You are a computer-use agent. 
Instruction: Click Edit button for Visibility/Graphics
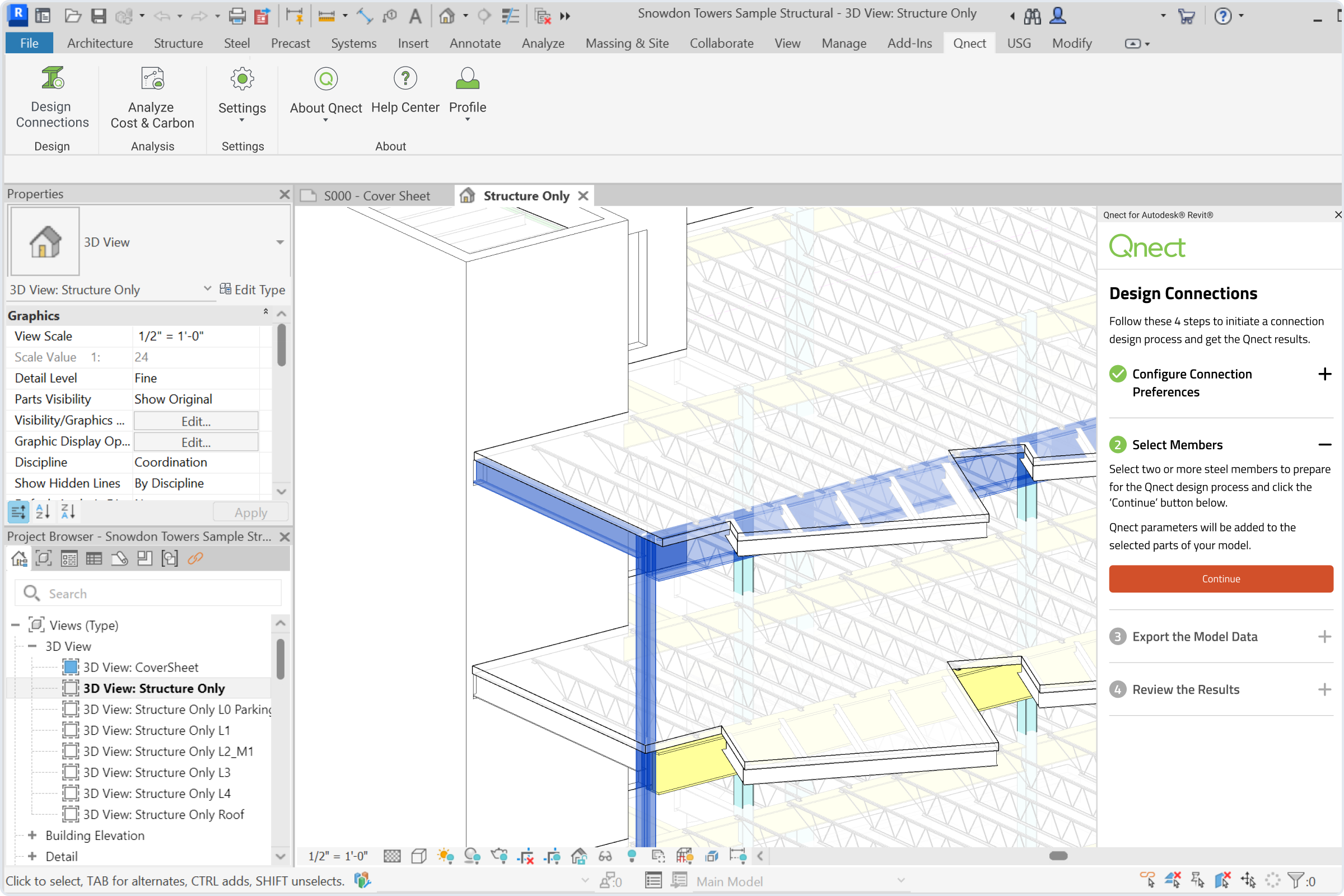point(196,421)
